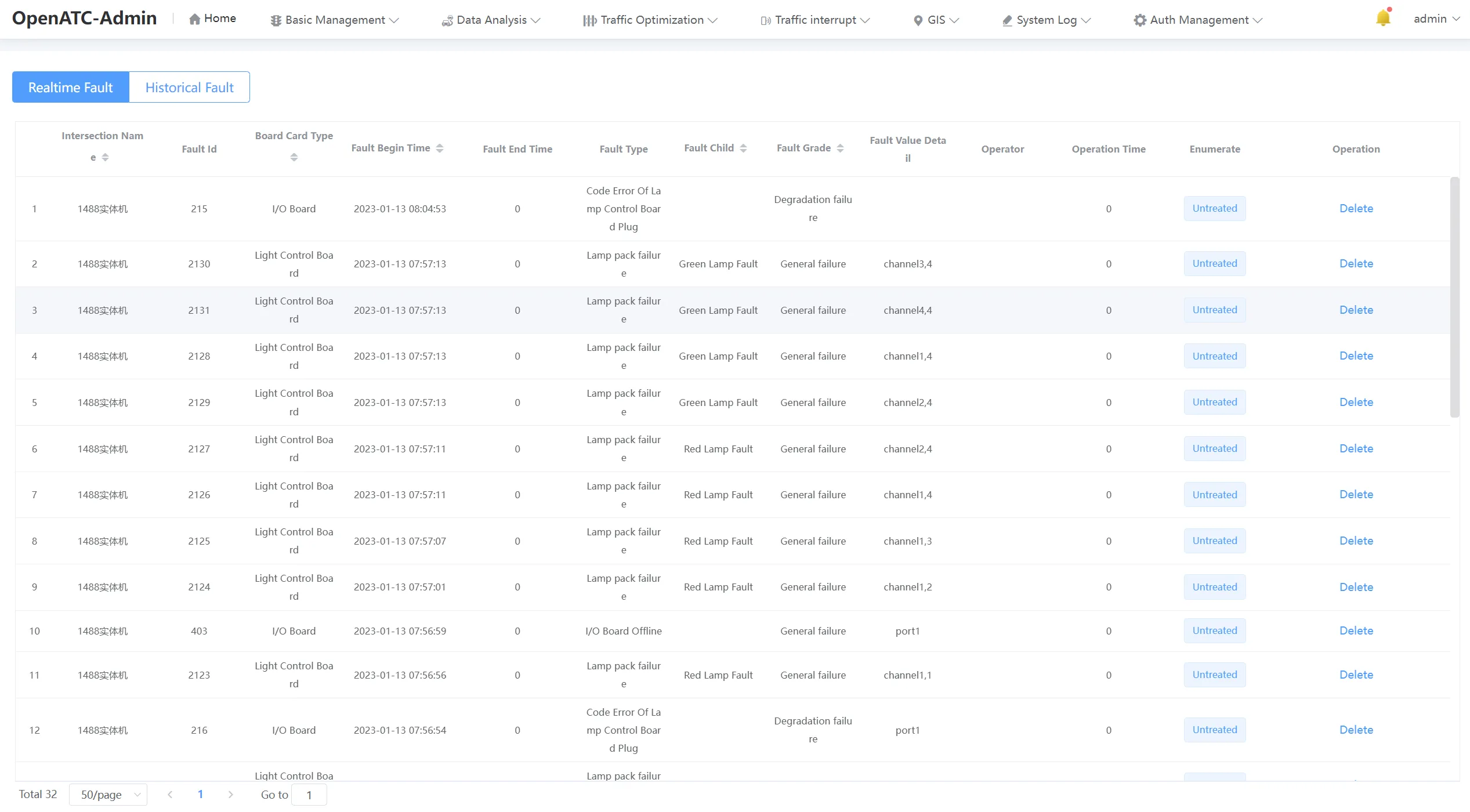Expand Data Analysis menu
1470x812 pixels.
pyautogui.click(x=491, y=20)
